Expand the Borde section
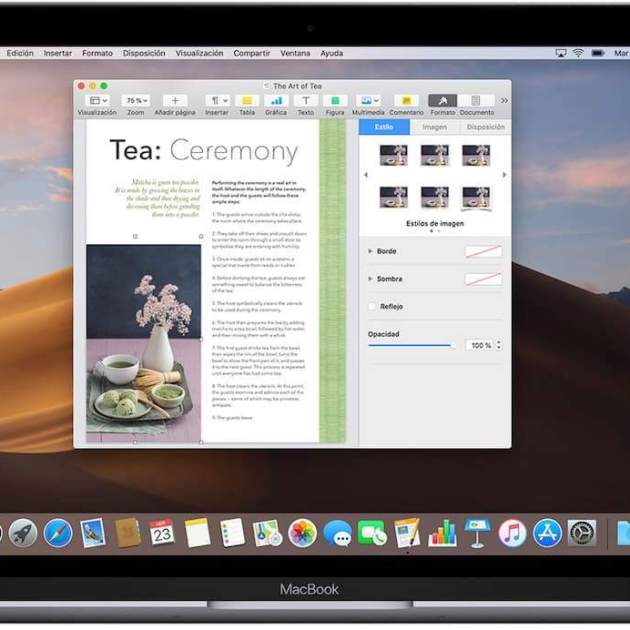Viewport: 630px width, 630px height. [x=371, y=251]
